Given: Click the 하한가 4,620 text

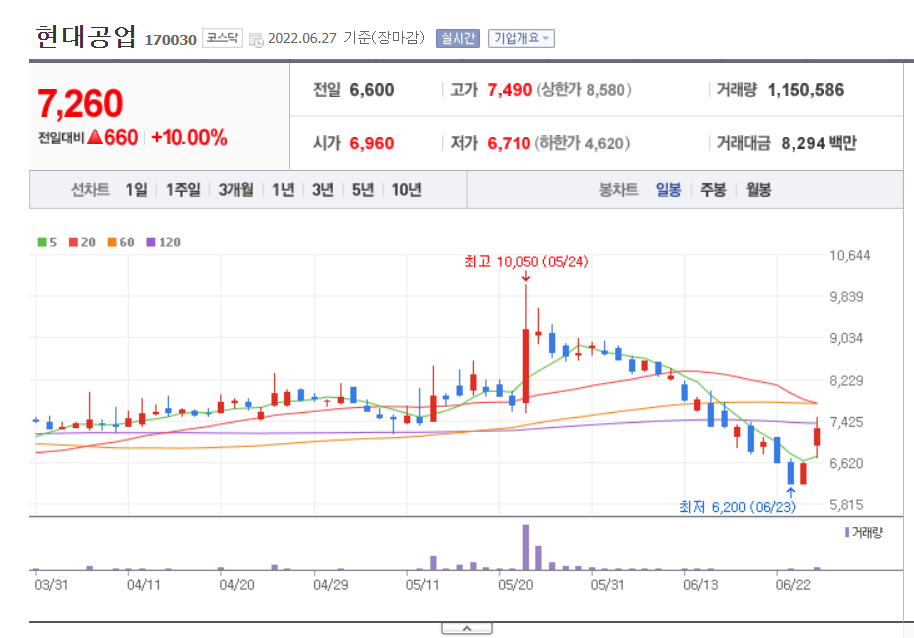Looking at the screenshot, I should (x=582, y=143).
